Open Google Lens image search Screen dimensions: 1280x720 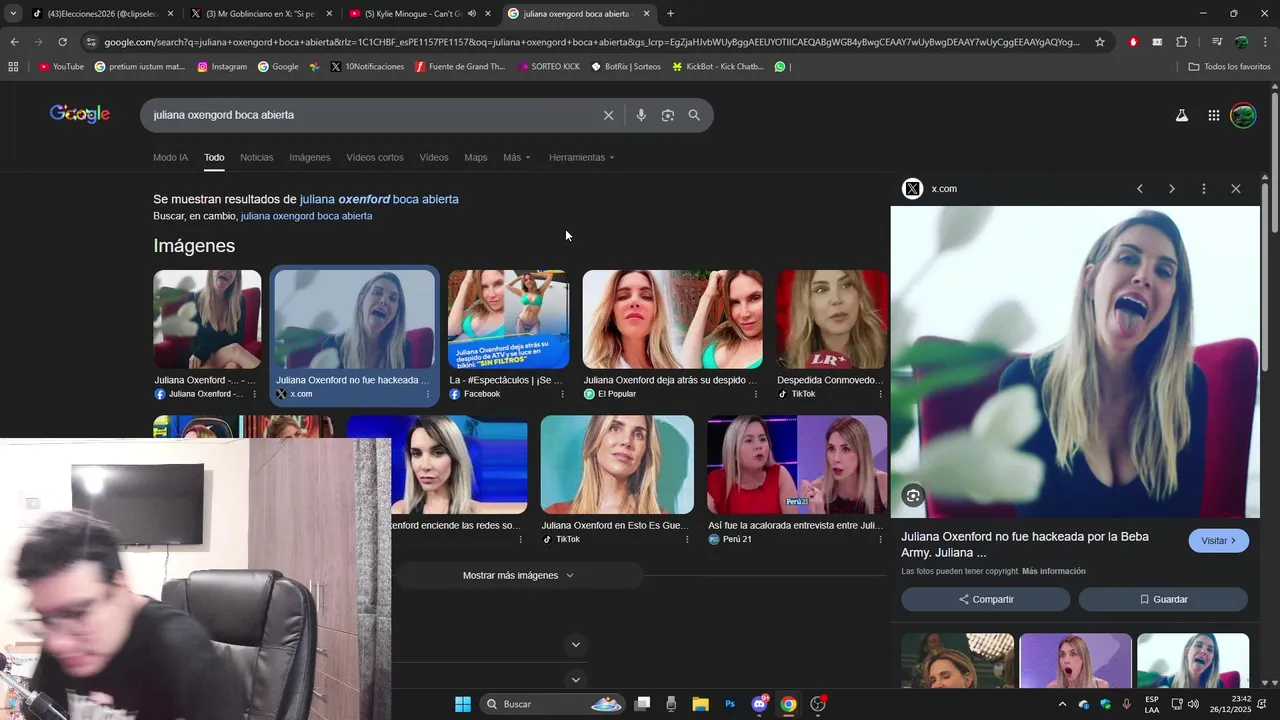pyautogui.click(x=668, y=115)
